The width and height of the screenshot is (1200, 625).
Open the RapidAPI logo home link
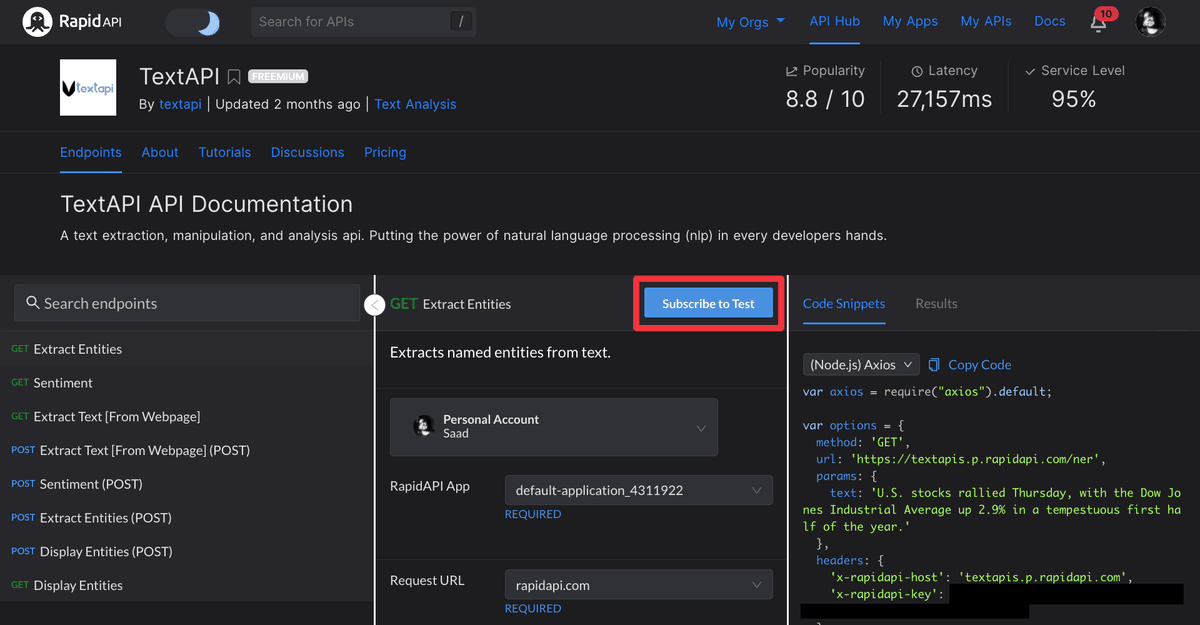(72, 21)
